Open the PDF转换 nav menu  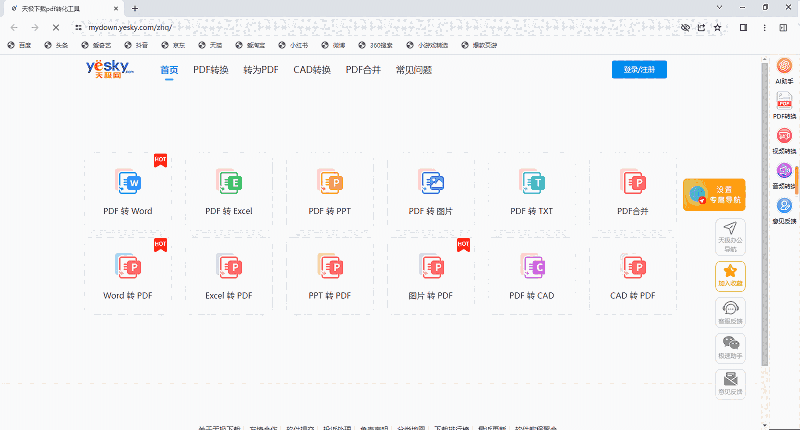(x=211, y=70)
